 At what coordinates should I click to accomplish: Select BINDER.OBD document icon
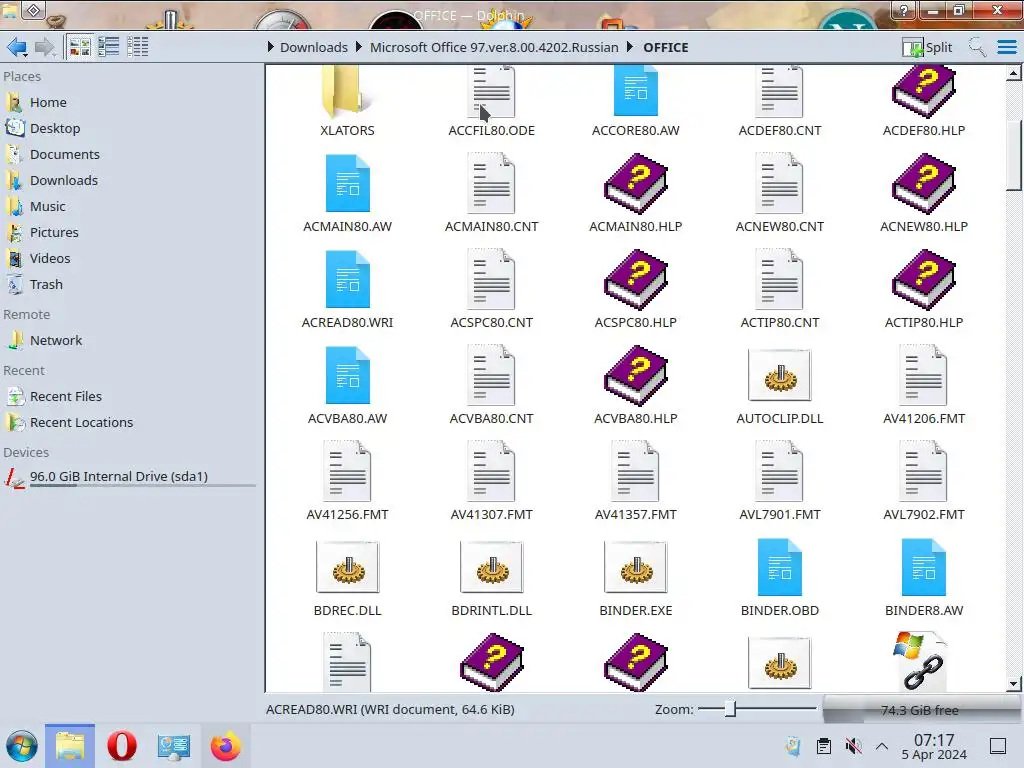(x=780, y=568)
